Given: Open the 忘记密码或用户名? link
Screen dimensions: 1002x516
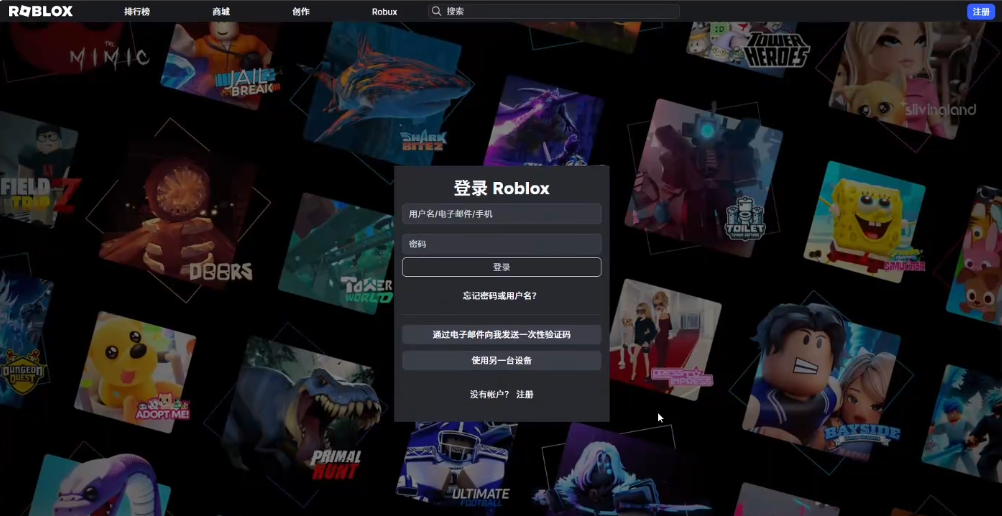Looking at the screenshot, I should point(500,296).
